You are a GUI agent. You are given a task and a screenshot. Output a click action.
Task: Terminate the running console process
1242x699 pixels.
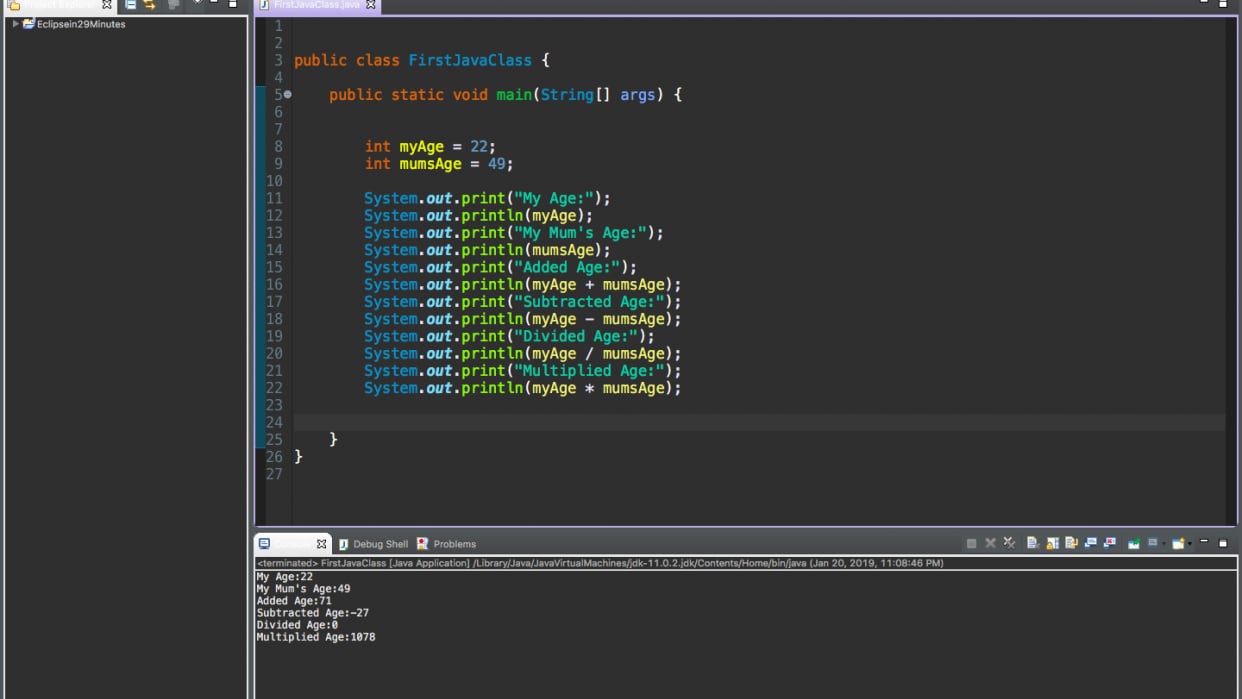[971, 543]
